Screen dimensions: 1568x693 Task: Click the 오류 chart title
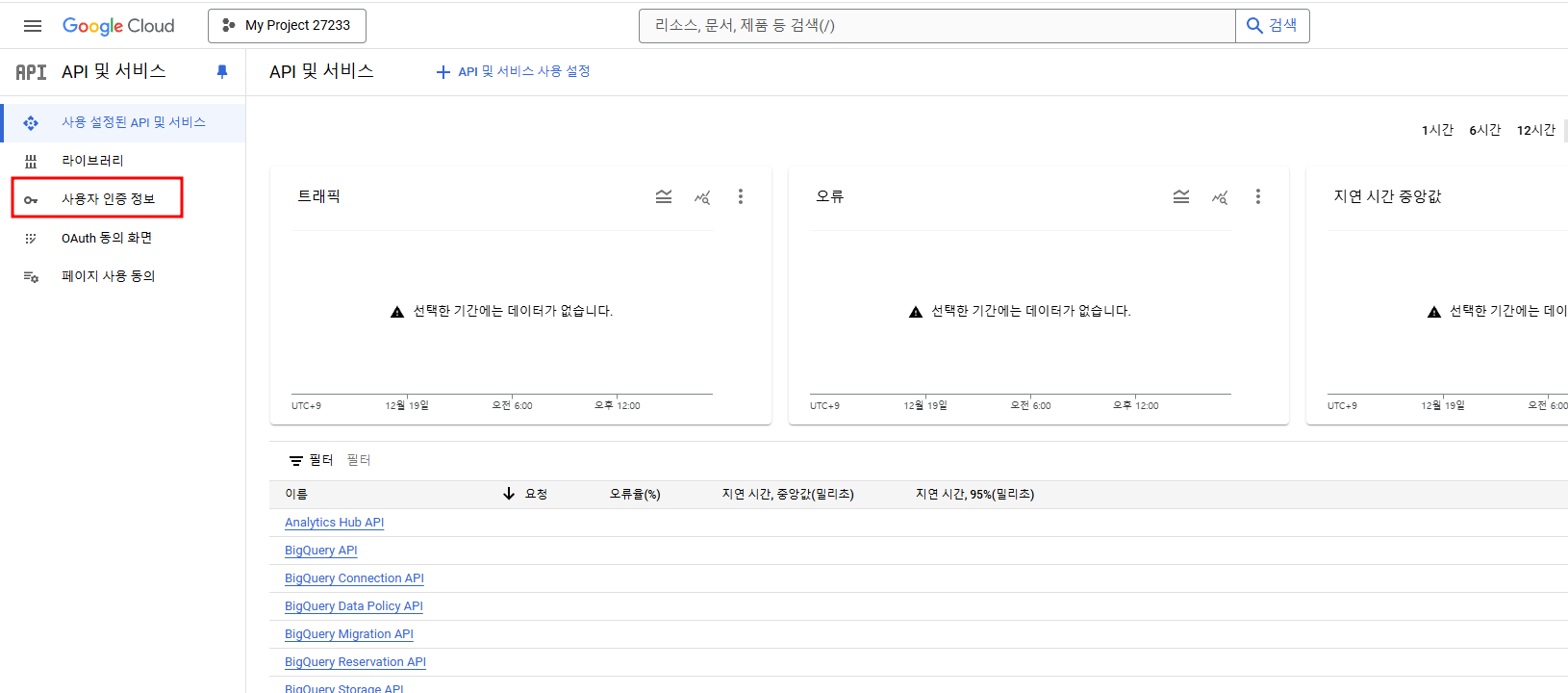pyautogui.click(x=829, y=196)
